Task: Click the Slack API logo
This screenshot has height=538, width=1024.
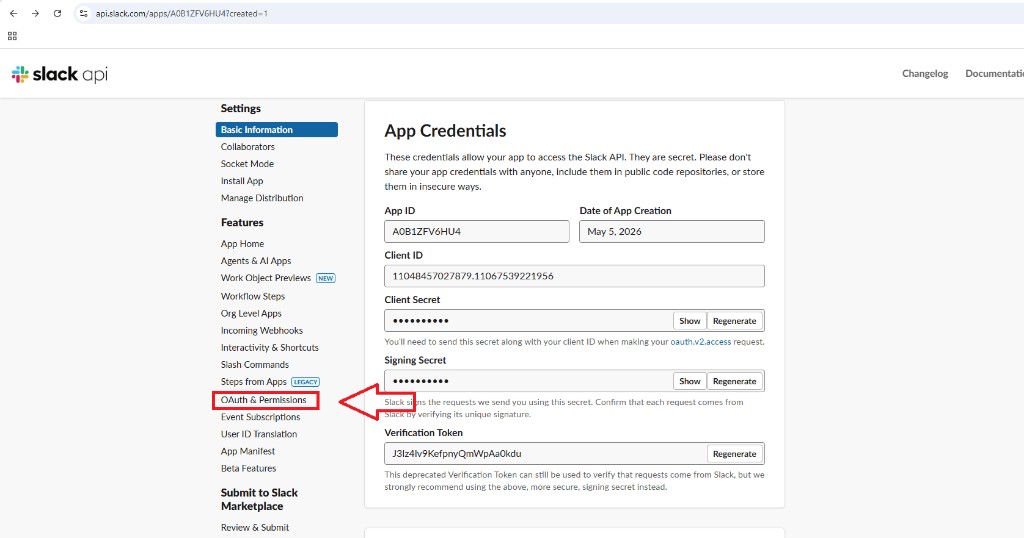Action: click(59, 74)
